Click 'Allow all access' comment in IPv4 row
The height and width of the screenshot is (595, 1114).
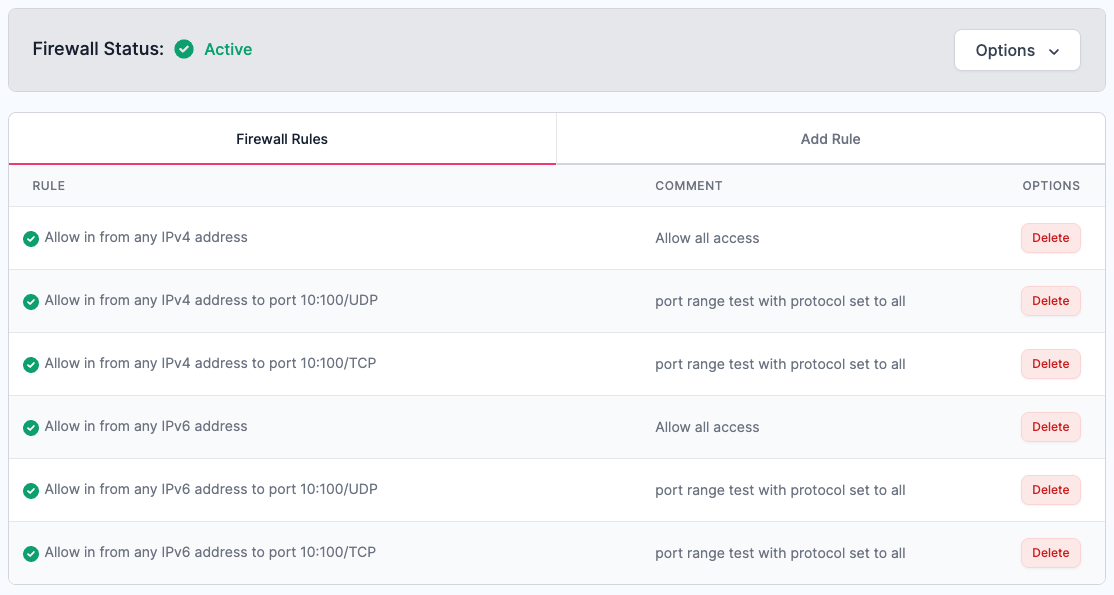(x=707, y=238)
